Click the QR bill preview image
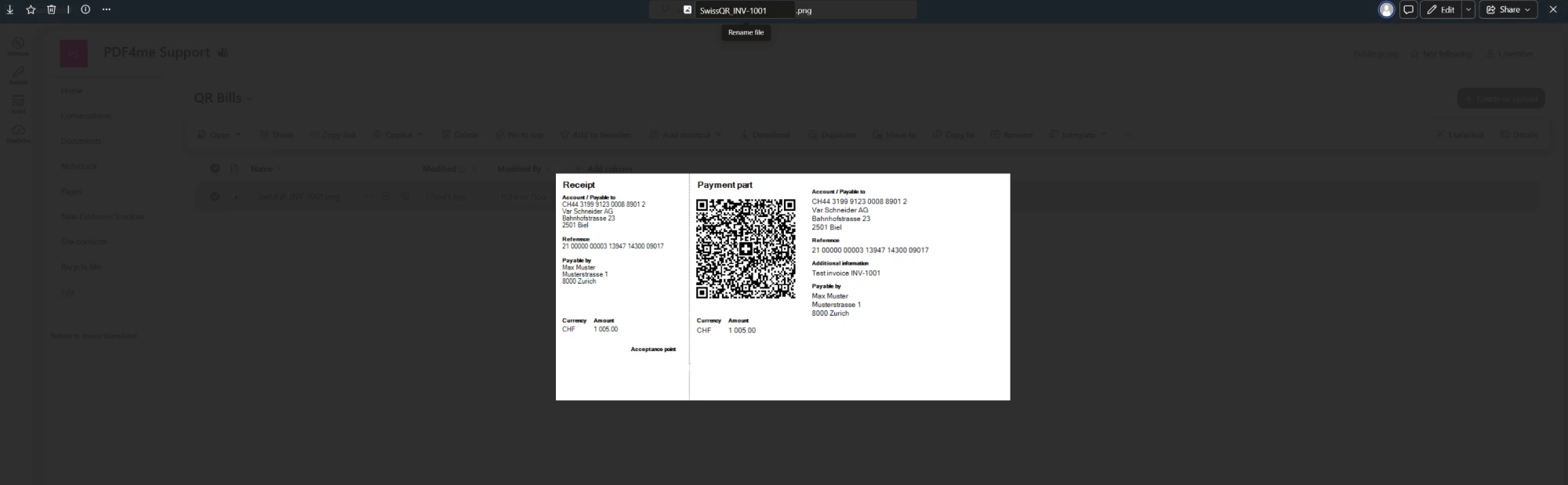Viewport: 1568px width, 485px height. 782,287
